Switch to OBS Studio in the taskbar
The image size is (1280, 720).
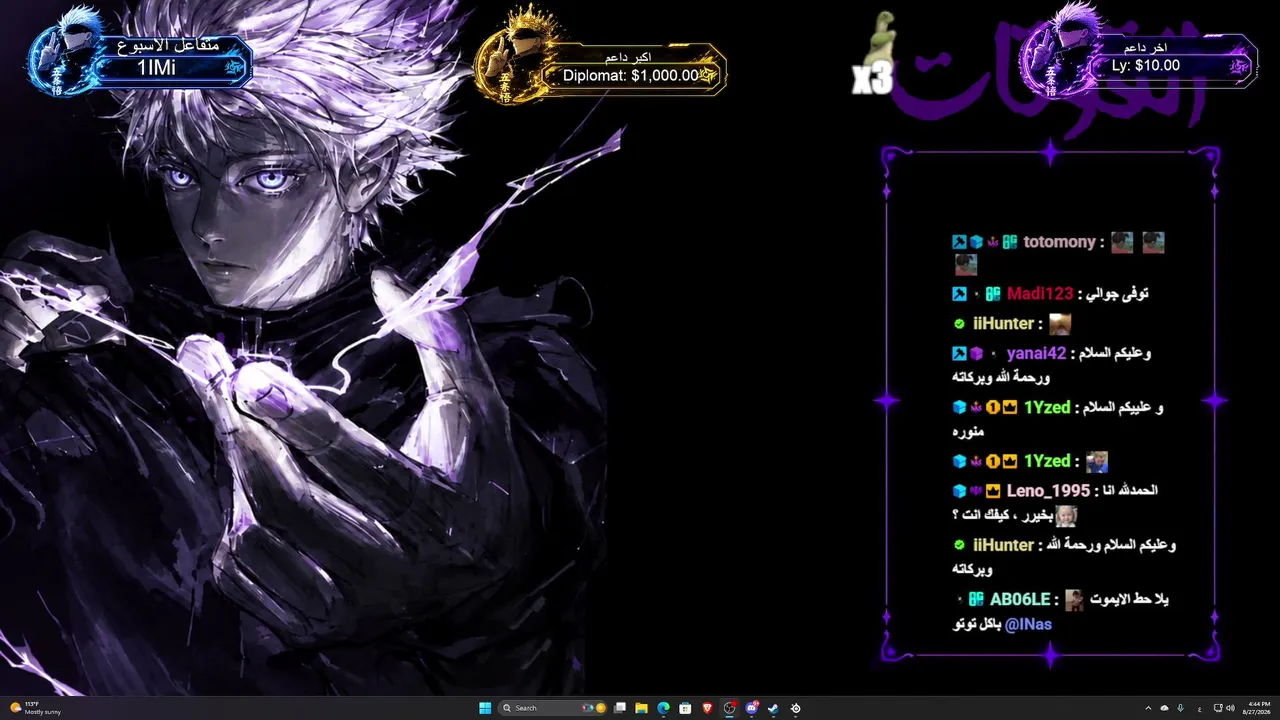coord(730,708)
